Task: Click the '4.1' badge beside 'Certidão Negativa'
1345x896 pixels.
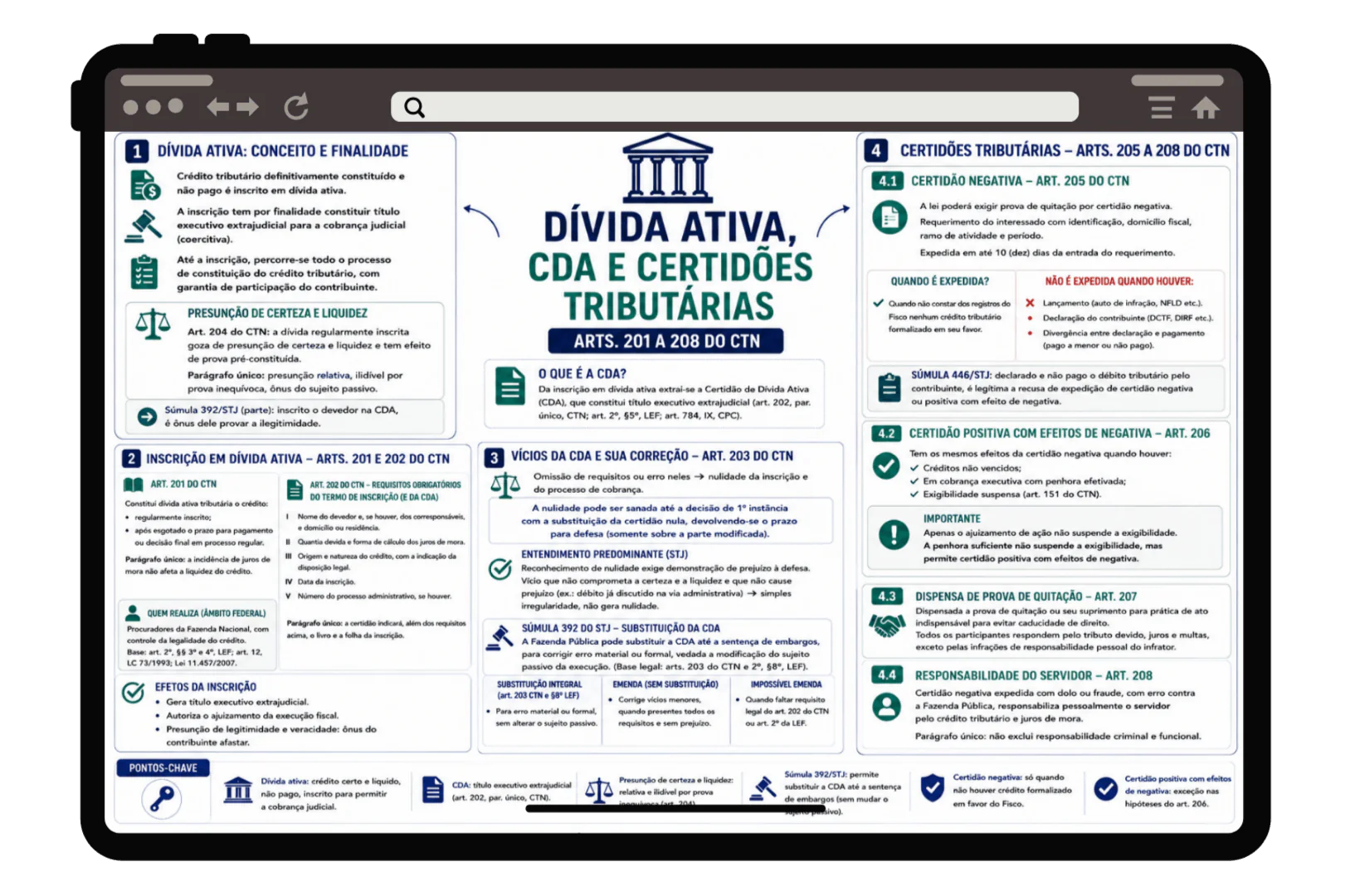Action: pos(888,181)
